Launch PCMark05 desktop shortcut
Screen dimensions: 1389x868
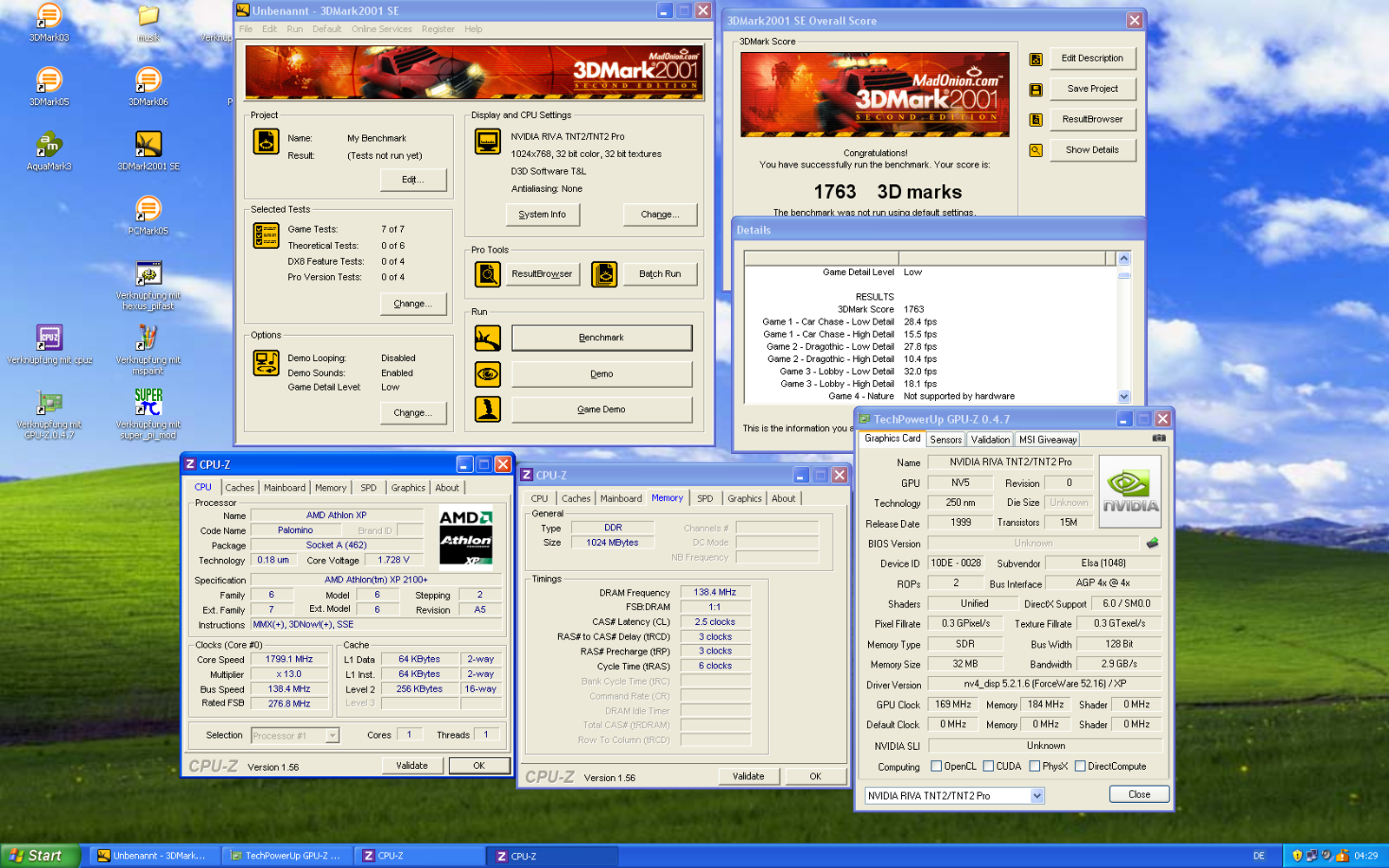148,209
